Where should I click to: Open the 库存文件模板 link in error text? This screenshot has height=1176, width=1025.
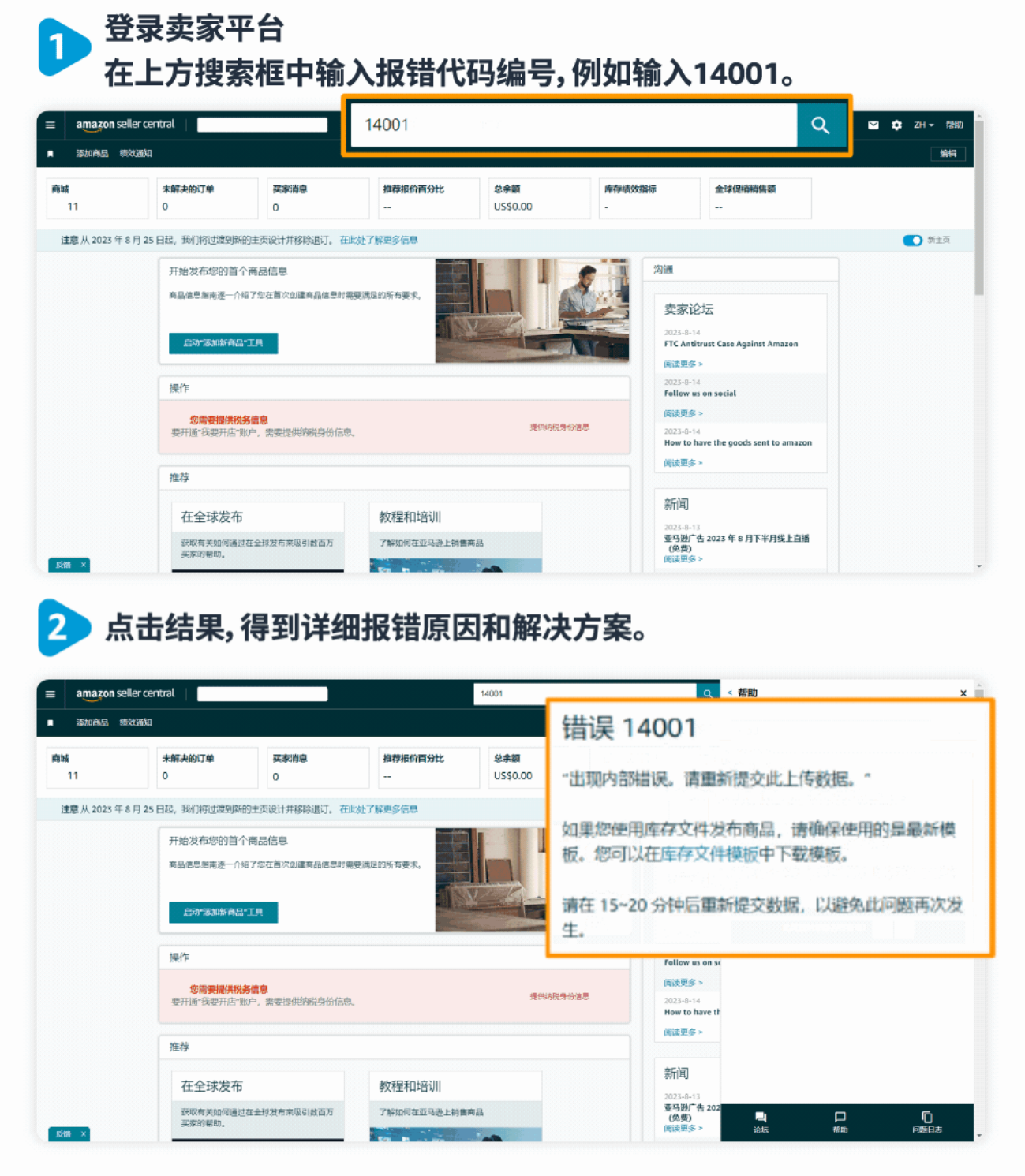pyautogui.click(x=709, y=854)
